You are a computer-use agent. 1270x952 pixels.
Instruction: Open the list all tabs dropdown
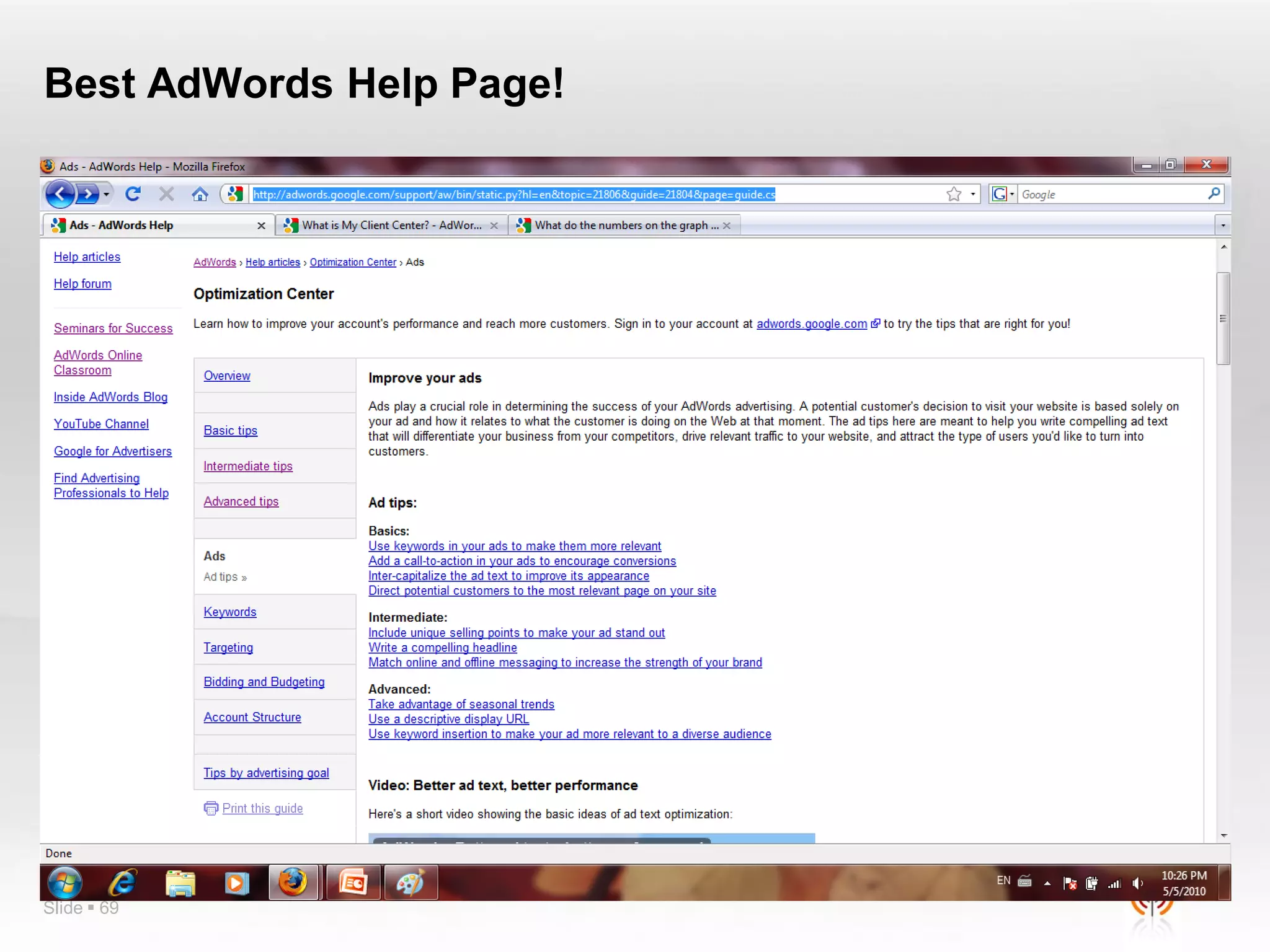[x=1222, y=226]
